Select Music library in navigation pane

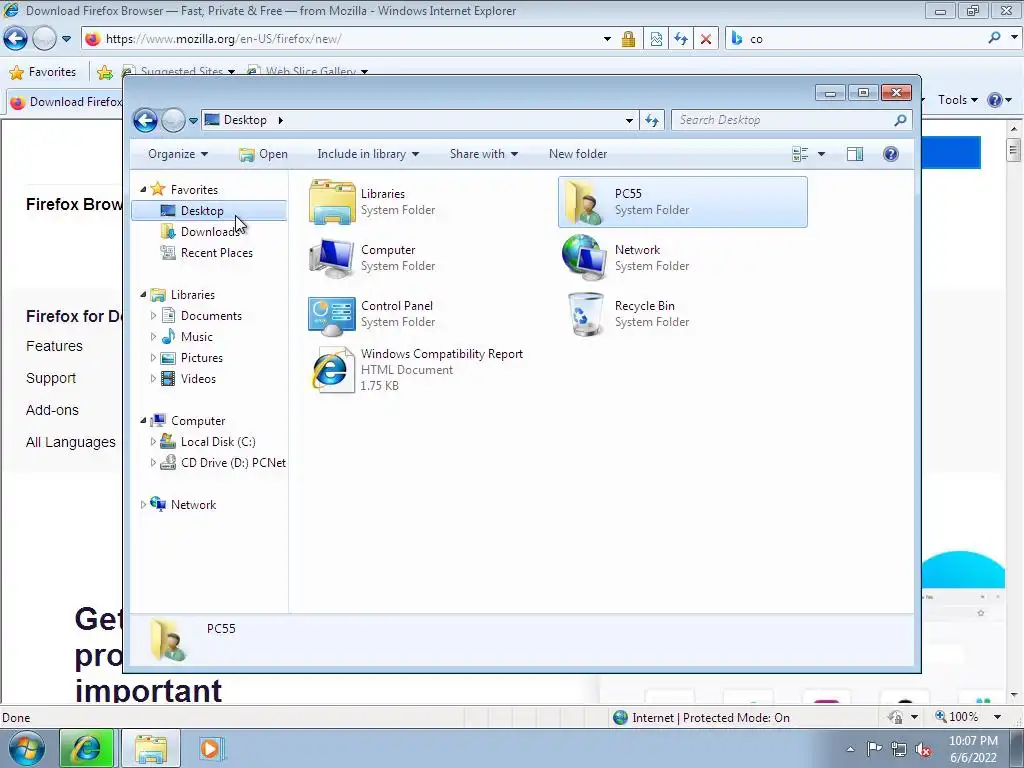(196, 337)
